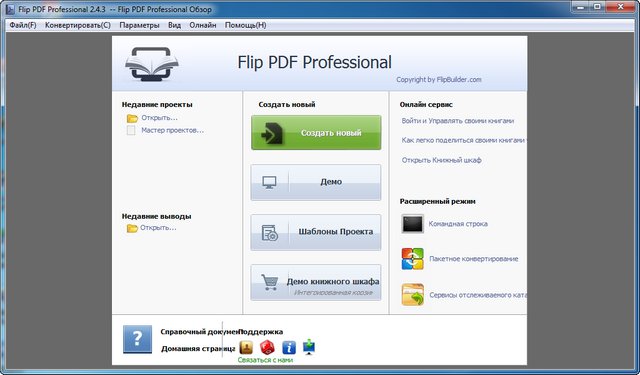Close the Flip PDF Professional window

tap(620, 7)
